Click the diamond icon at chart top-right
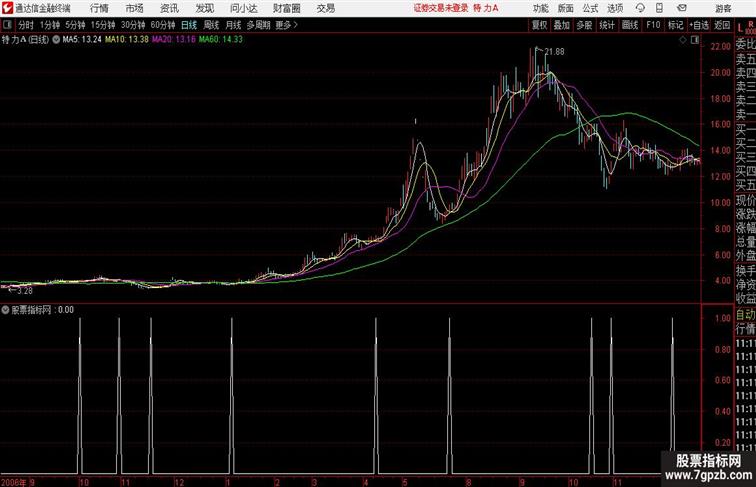756x487 pixels. point(683,40)
